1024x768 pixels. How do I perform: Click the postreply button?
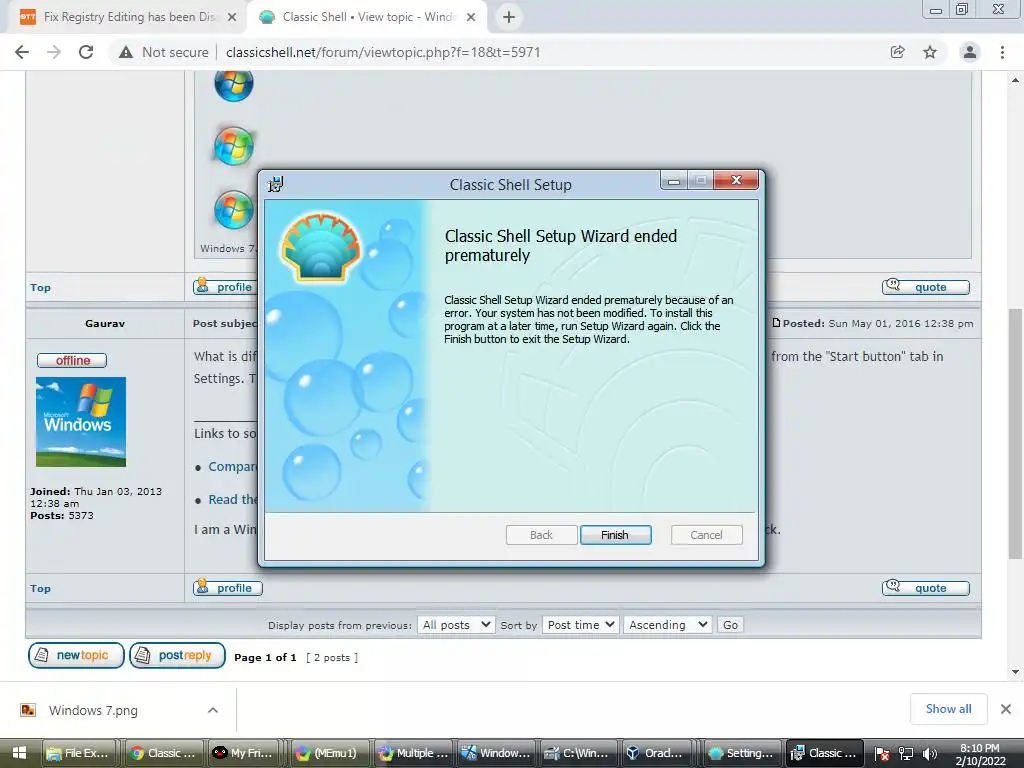(178, 655)
